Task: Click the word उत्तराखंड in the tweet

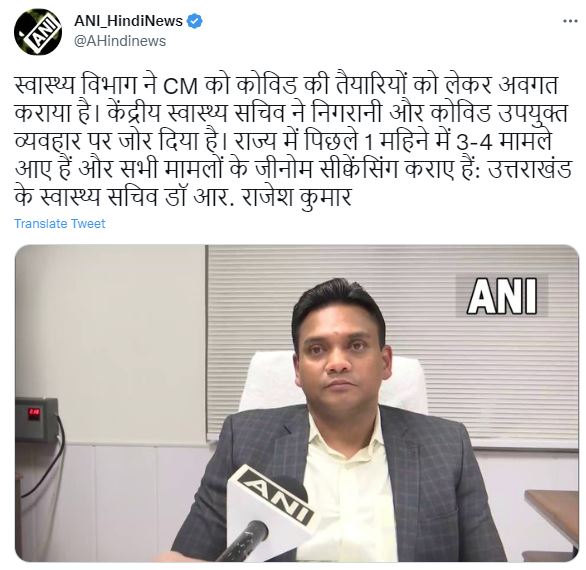Action: click(530, 169)
